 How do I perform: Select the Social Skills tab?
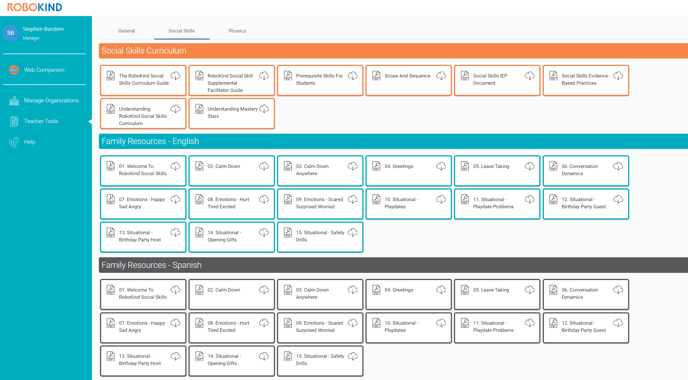point(182,31)
